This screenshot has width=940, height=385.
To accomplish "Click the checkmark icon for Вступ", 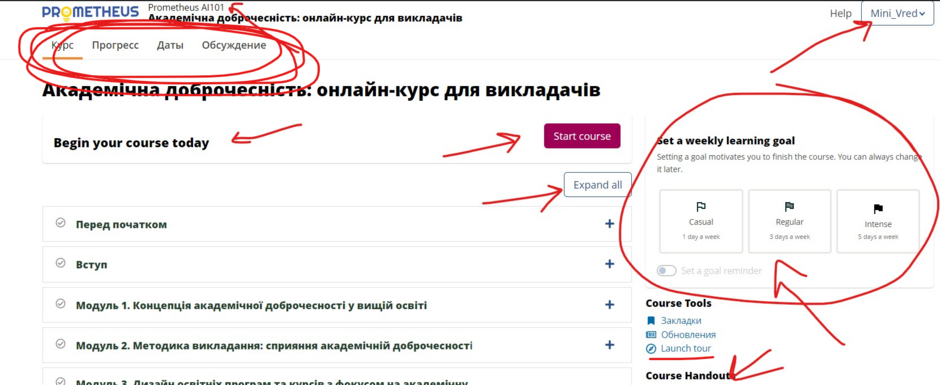I will point(60,263).
